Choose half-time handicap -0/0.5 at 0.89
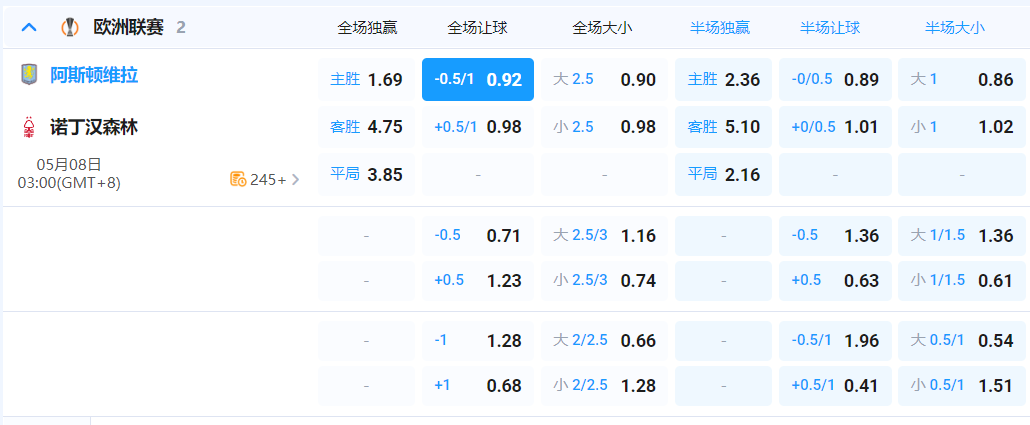The height and width of the screenshot is (425, 1030). 836,79
